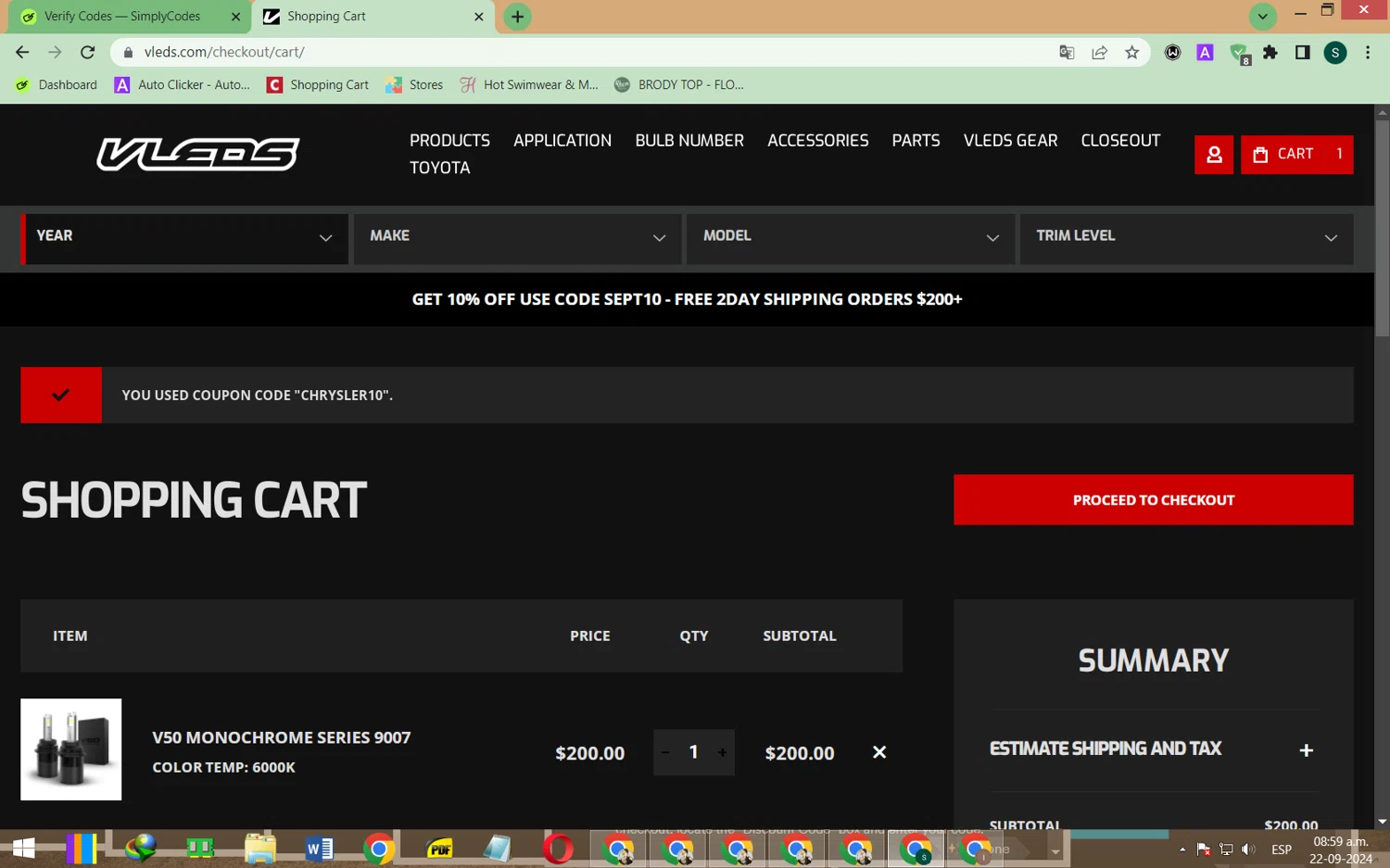Click the ESP language indicator
The image size is (1390, 868).
1282,849
